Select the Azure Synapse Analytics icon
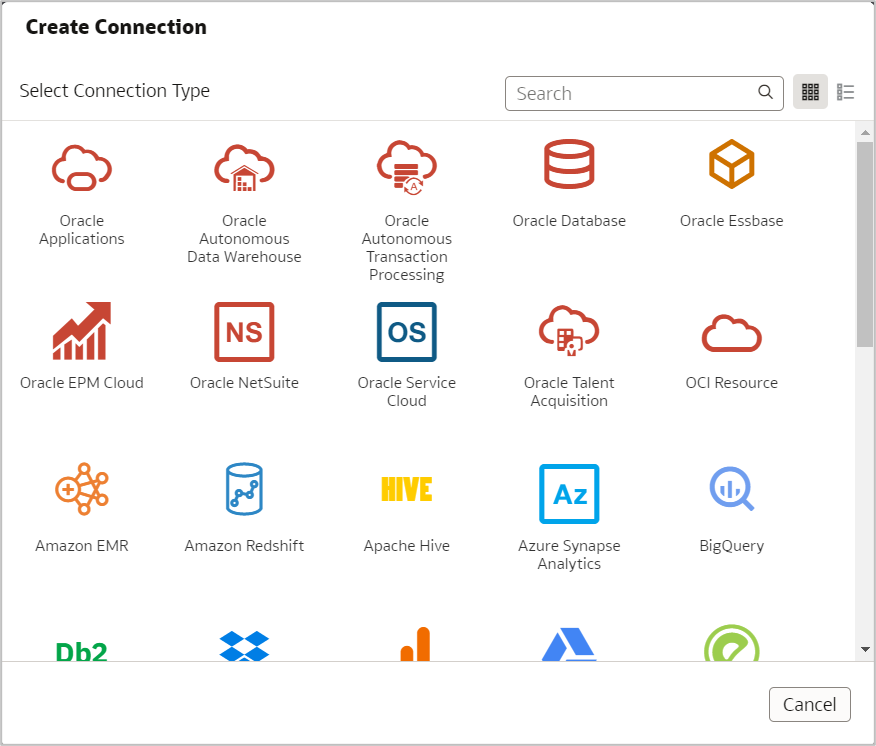Screen dimensions: 876x746 tap(569, 493)
